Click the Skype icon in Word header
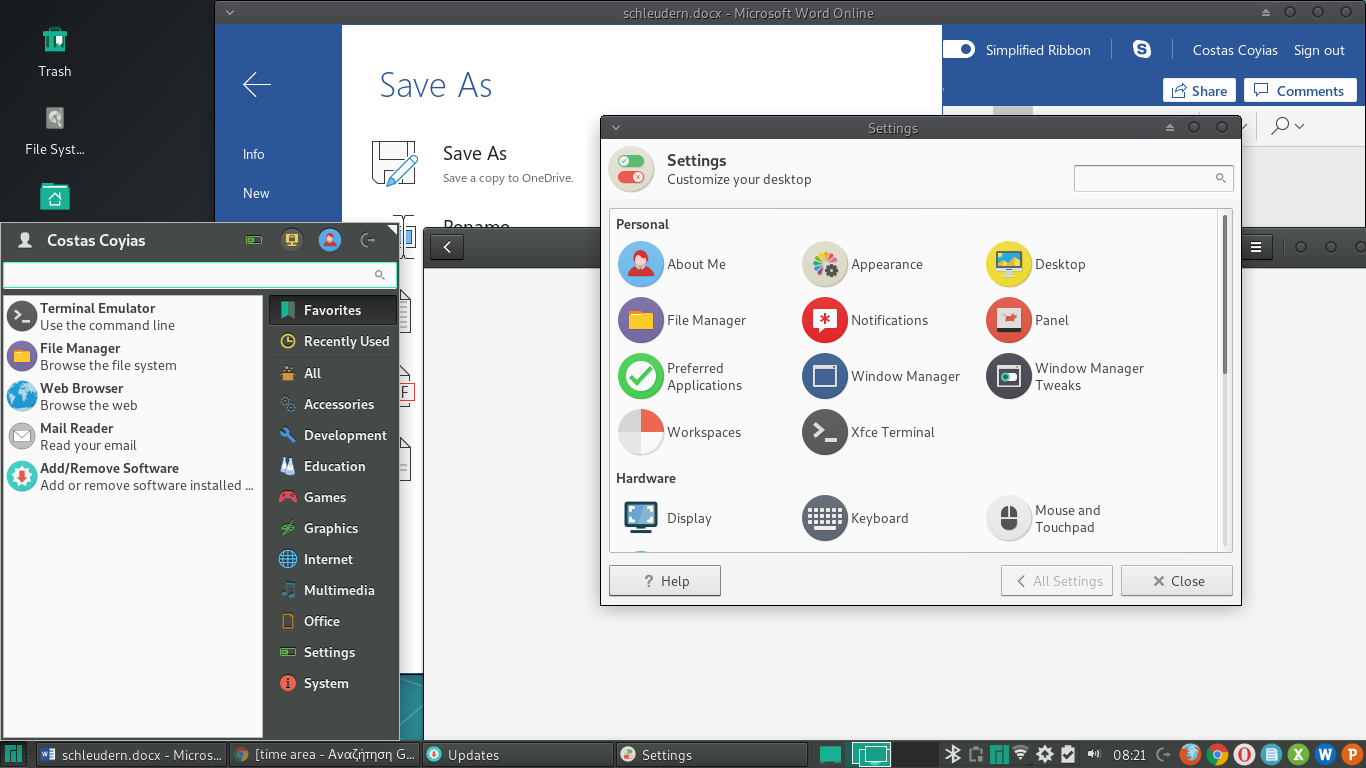 coord(1141,50)
